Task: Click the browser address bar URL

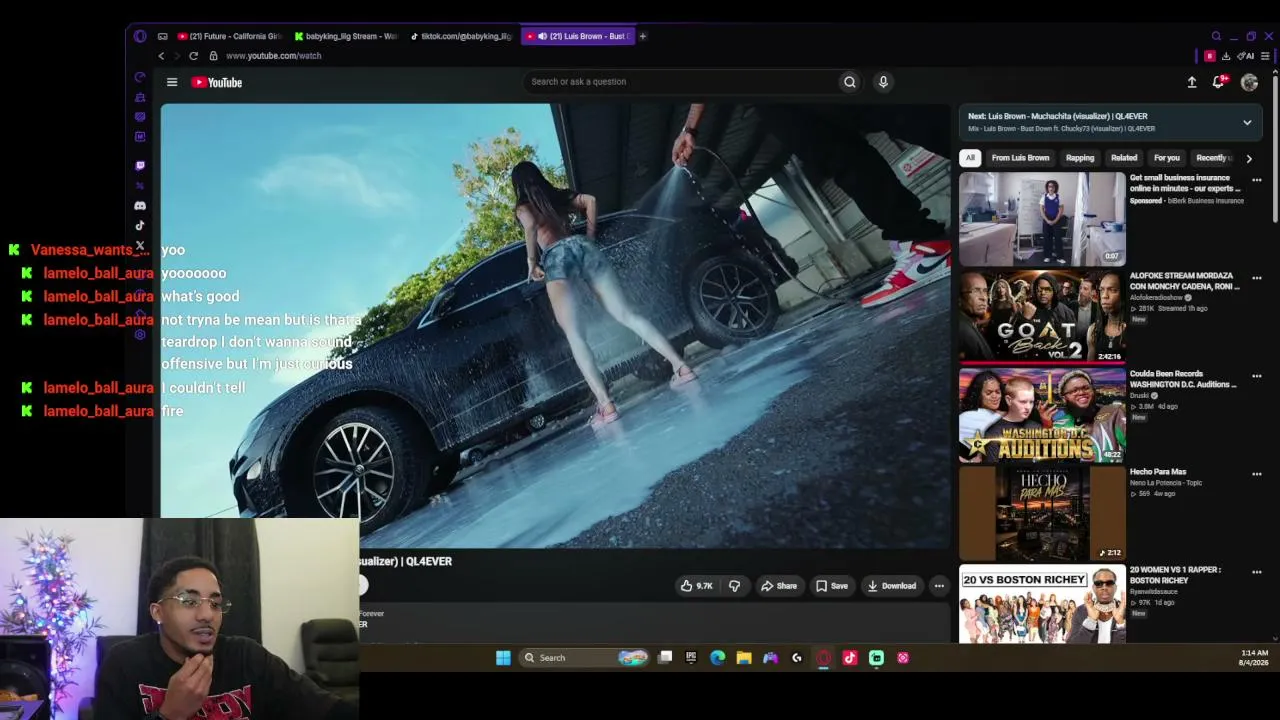Action: (273, 56)
